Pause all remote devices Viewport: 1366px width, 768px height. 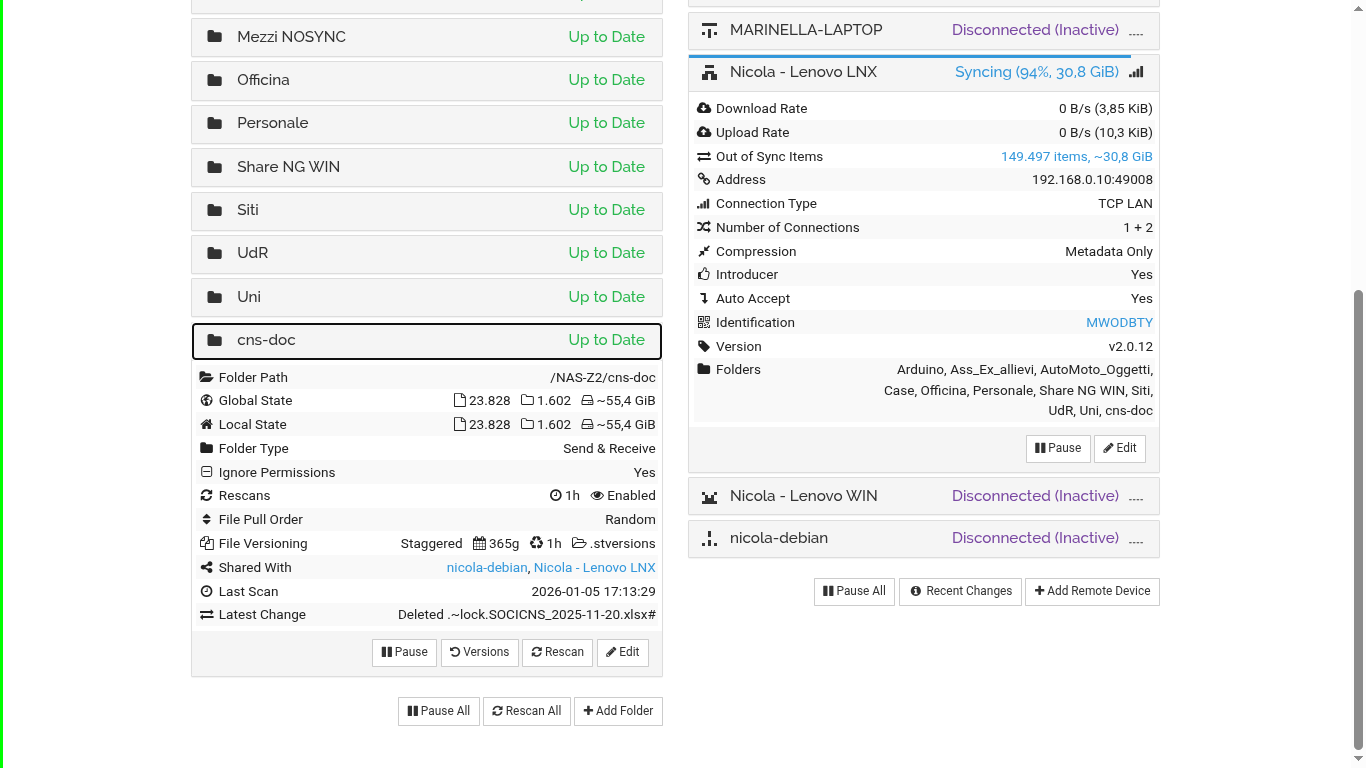[854, 591]
